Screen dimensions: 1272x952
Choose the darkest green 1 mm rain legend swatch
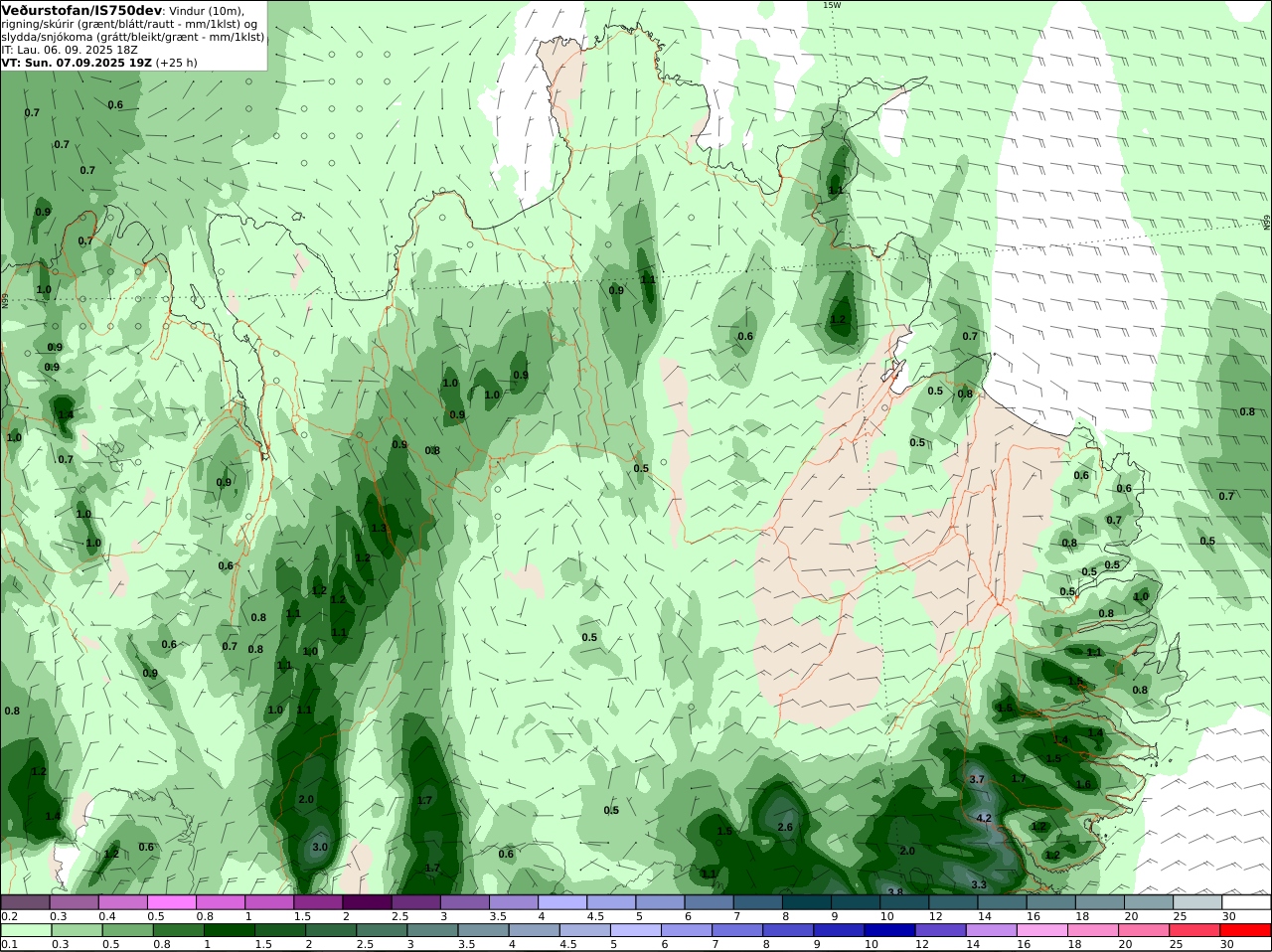click(229, 931)
